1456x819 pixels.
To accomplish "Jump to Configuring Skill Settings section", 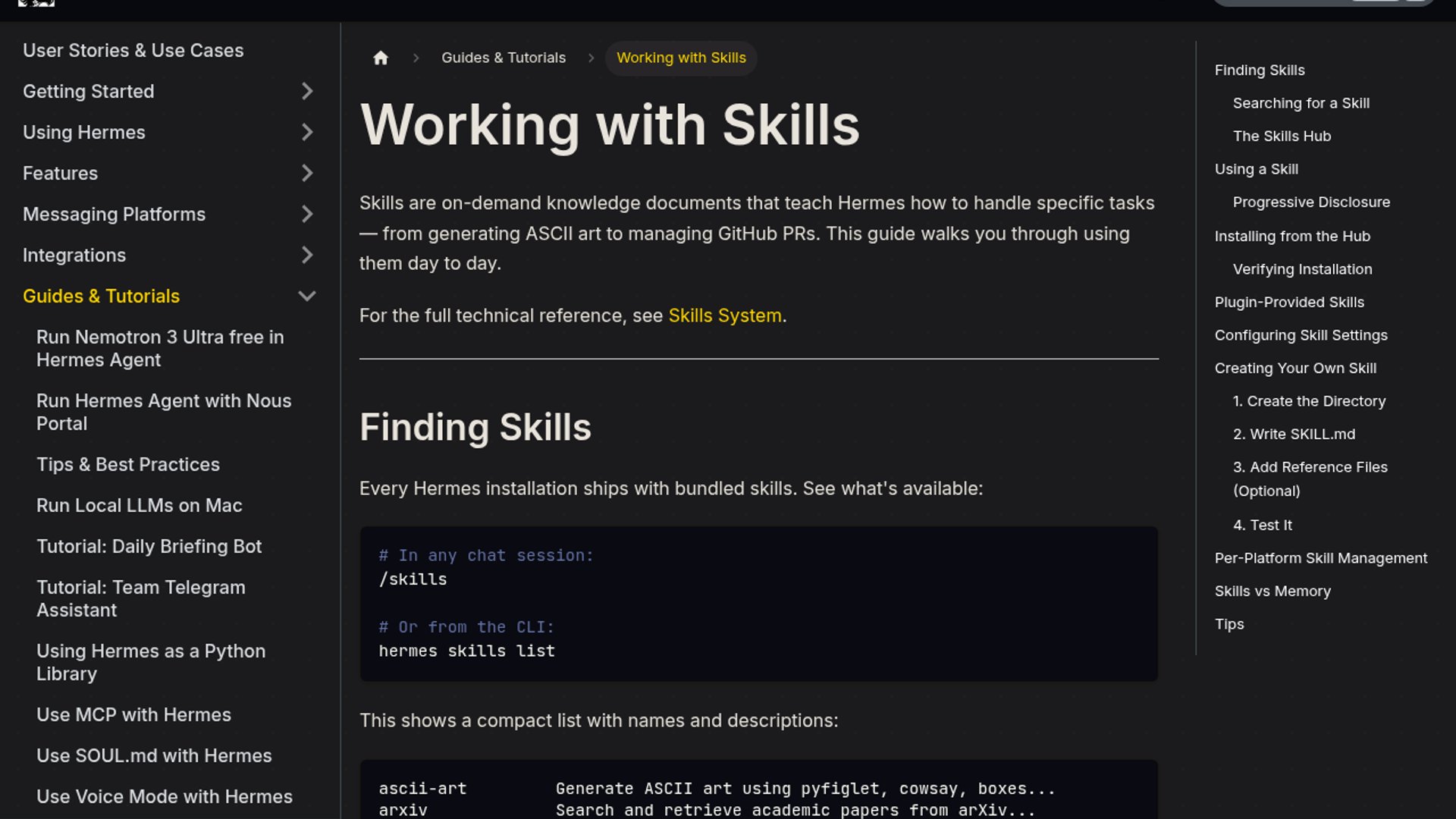I will tap(1301, 335).
